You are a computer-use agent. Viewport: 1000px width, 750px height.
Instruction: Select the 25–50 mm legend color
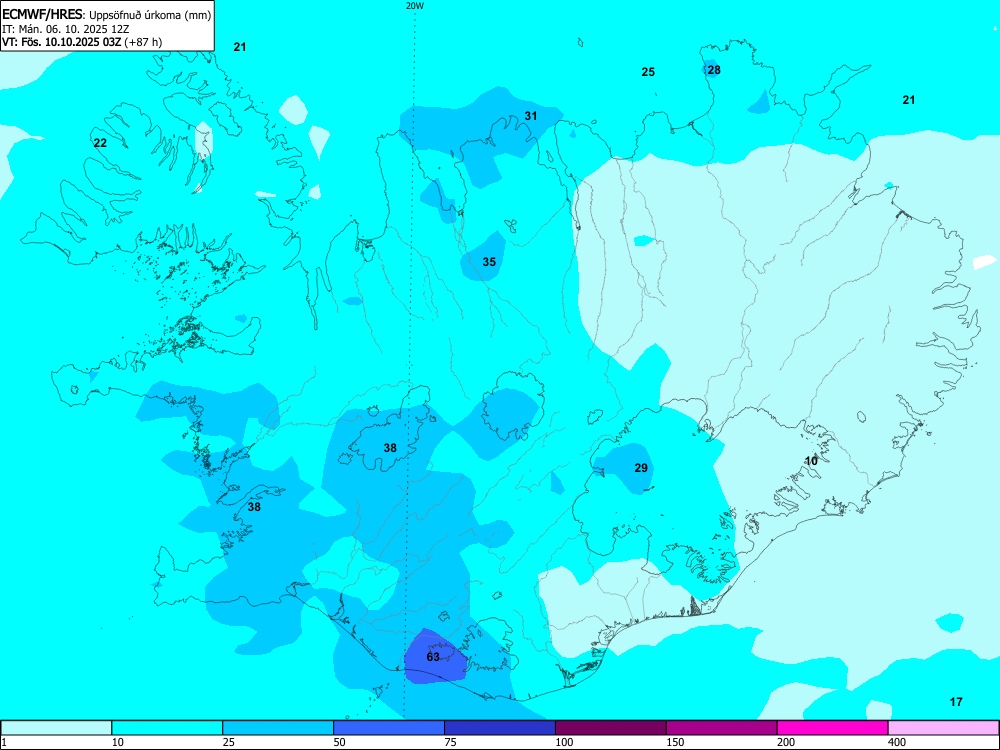tap(278, 728)
